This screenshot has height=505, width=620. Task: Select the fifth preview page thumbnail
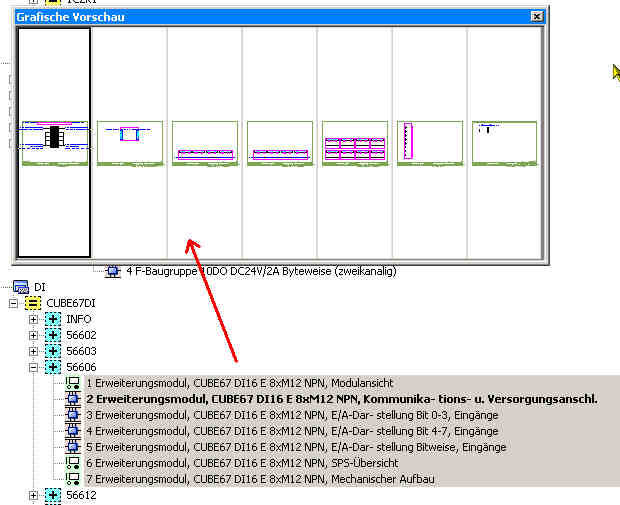355,142
